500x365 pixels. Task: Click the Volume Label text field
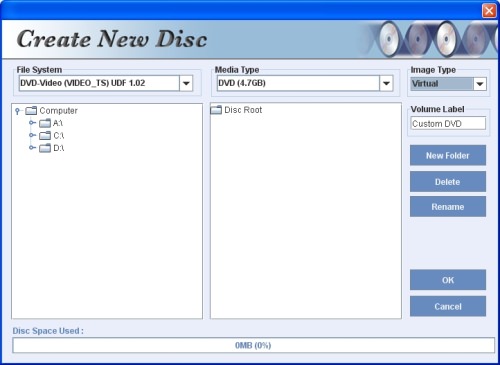click(448, 124)
